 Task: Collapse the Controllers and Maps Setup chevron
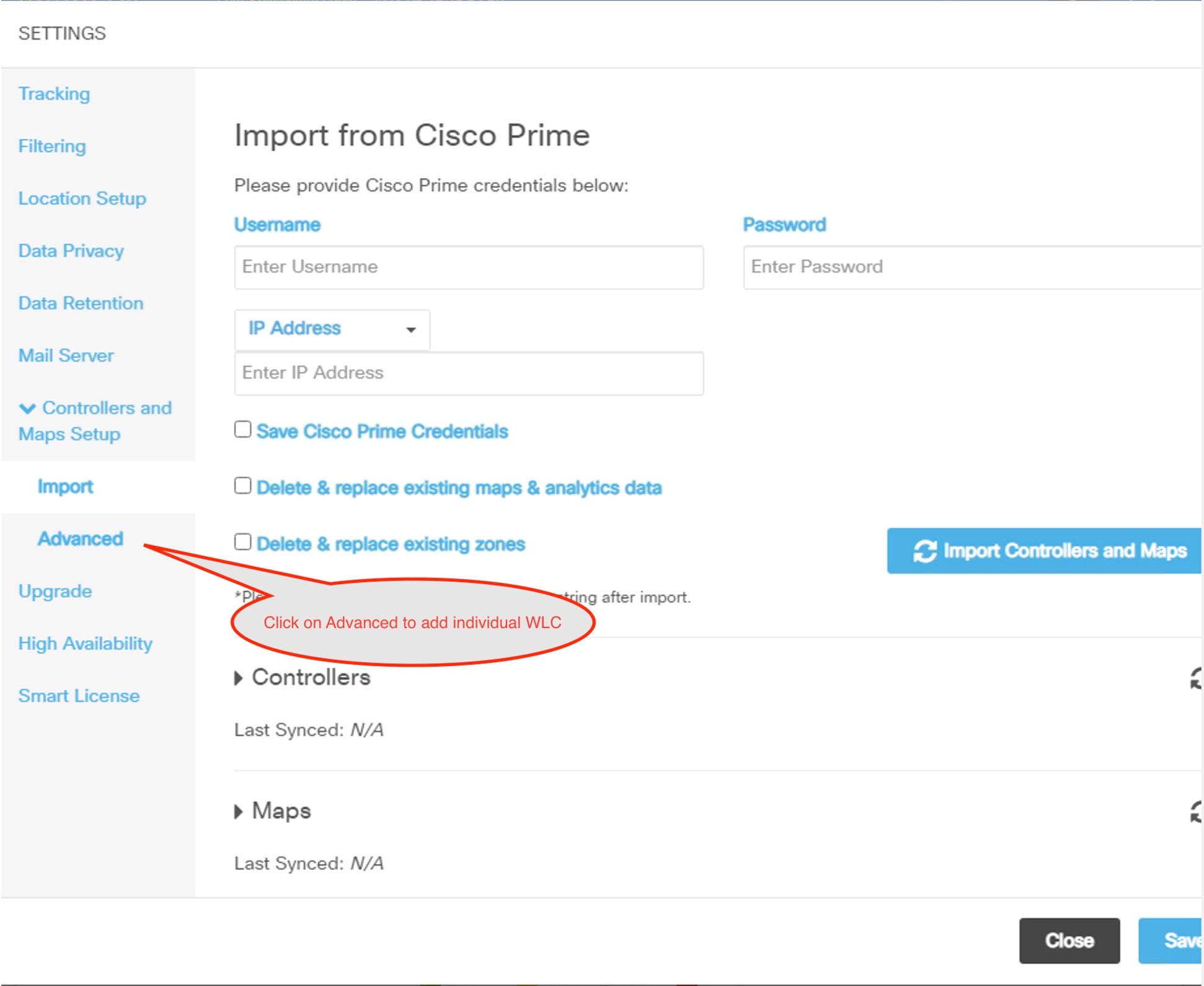coord(27,409)
